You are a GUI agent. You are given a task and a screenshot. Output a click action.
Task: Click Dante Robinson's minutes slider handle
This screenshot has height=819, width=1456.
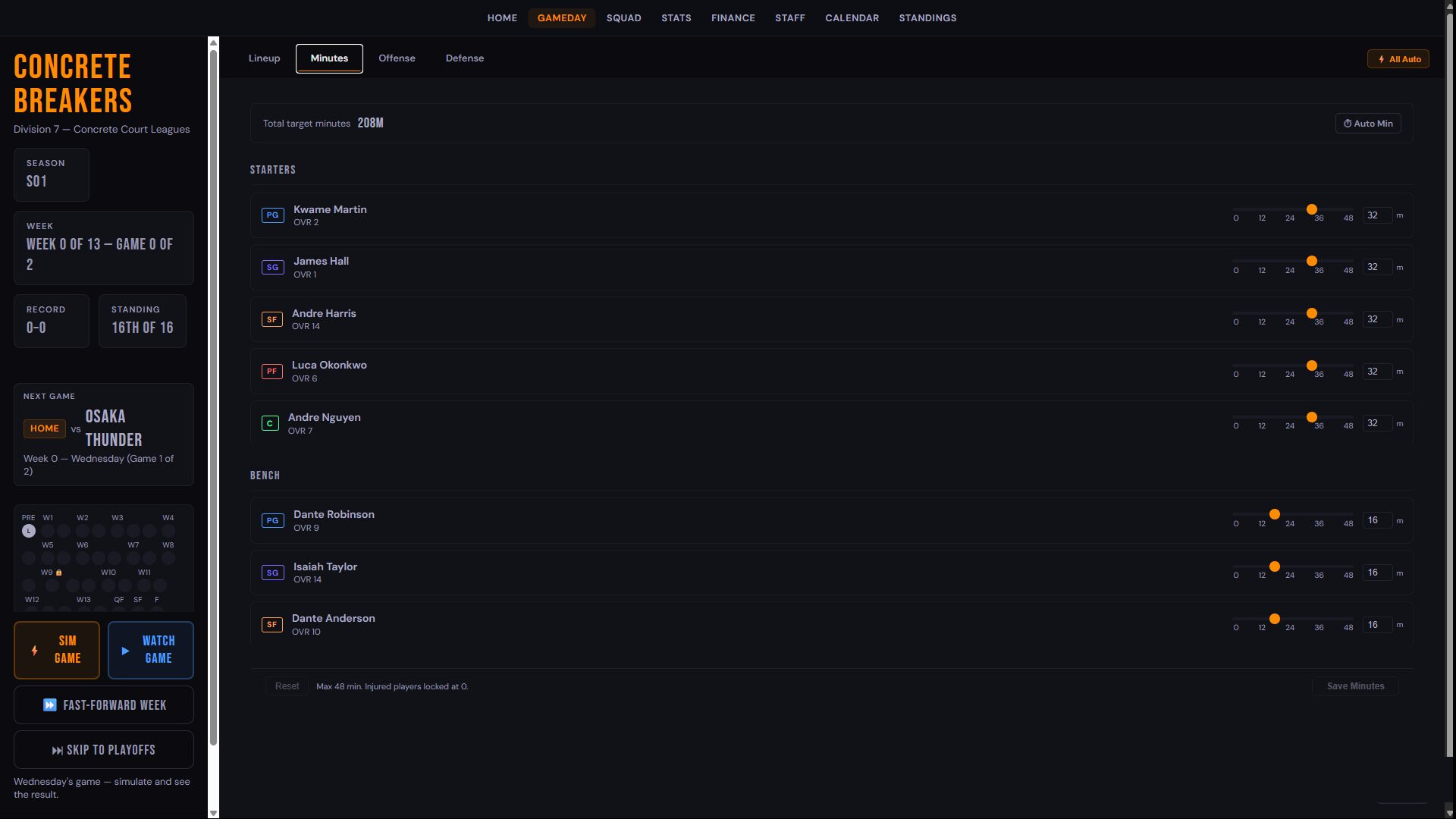1275,515
